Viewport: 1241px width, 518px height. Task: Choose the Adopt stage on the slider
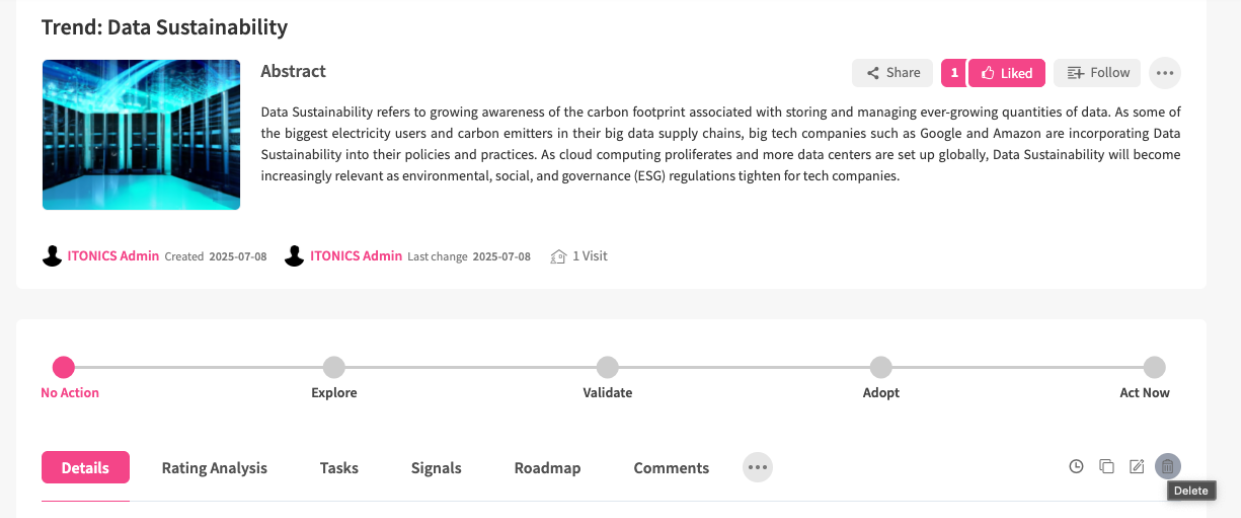880,367
